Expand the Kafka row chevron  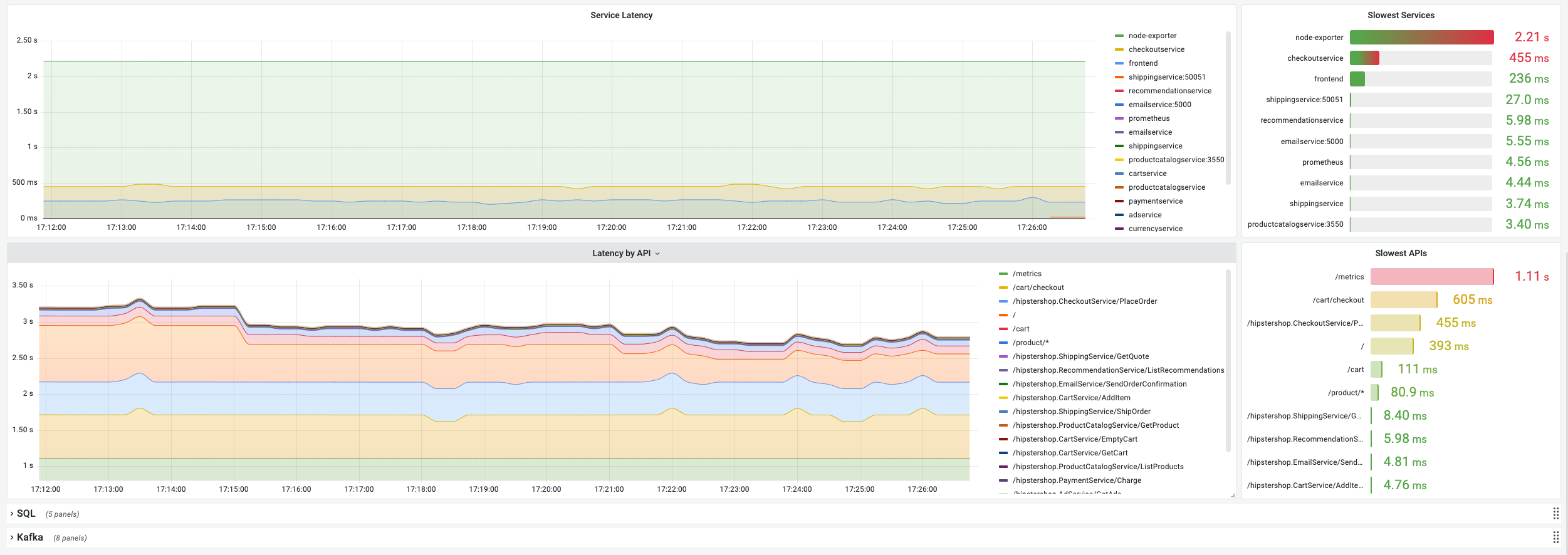click(12, 537)
